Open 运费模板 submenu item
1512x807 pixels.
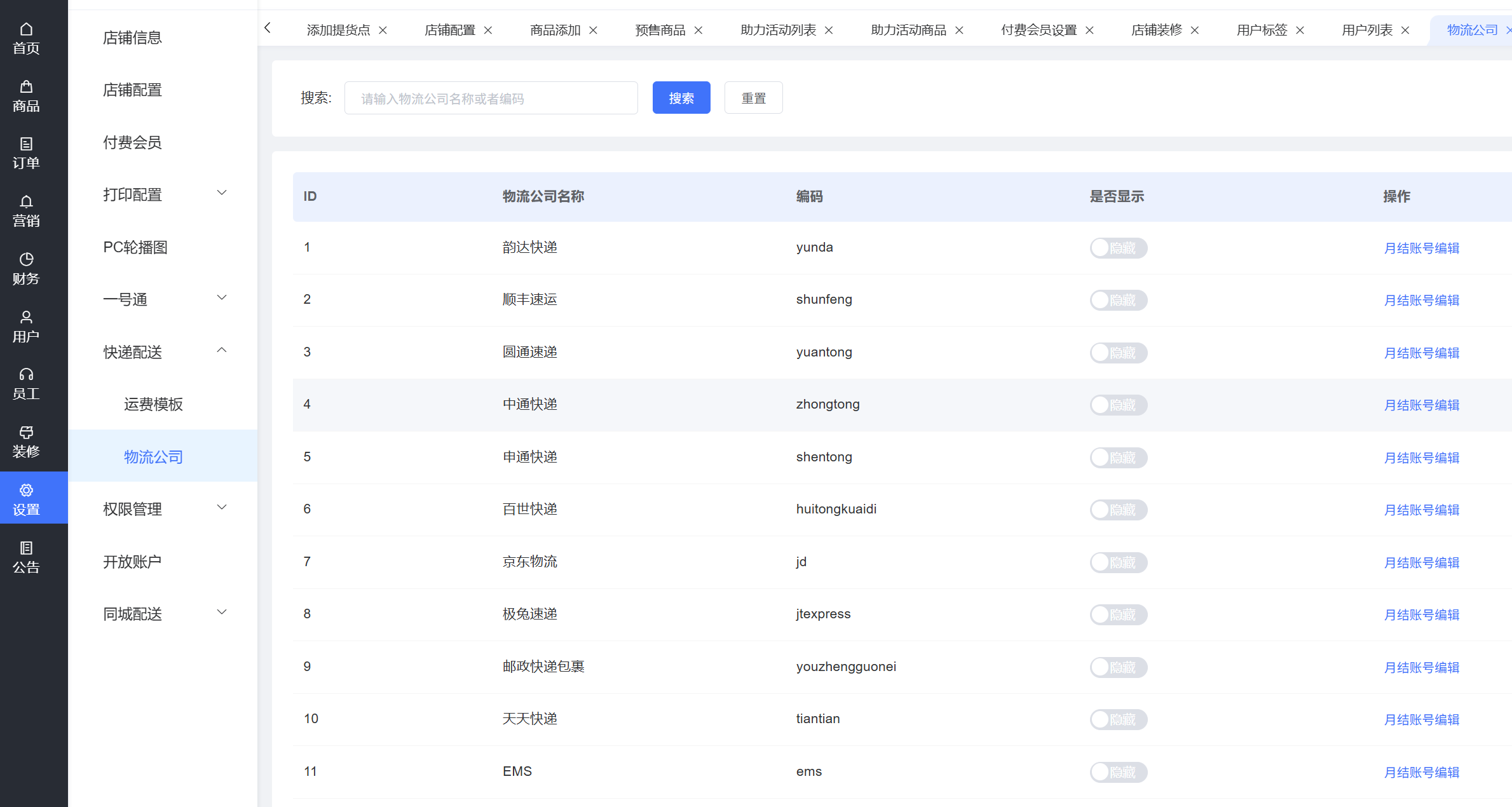[153, 404]
